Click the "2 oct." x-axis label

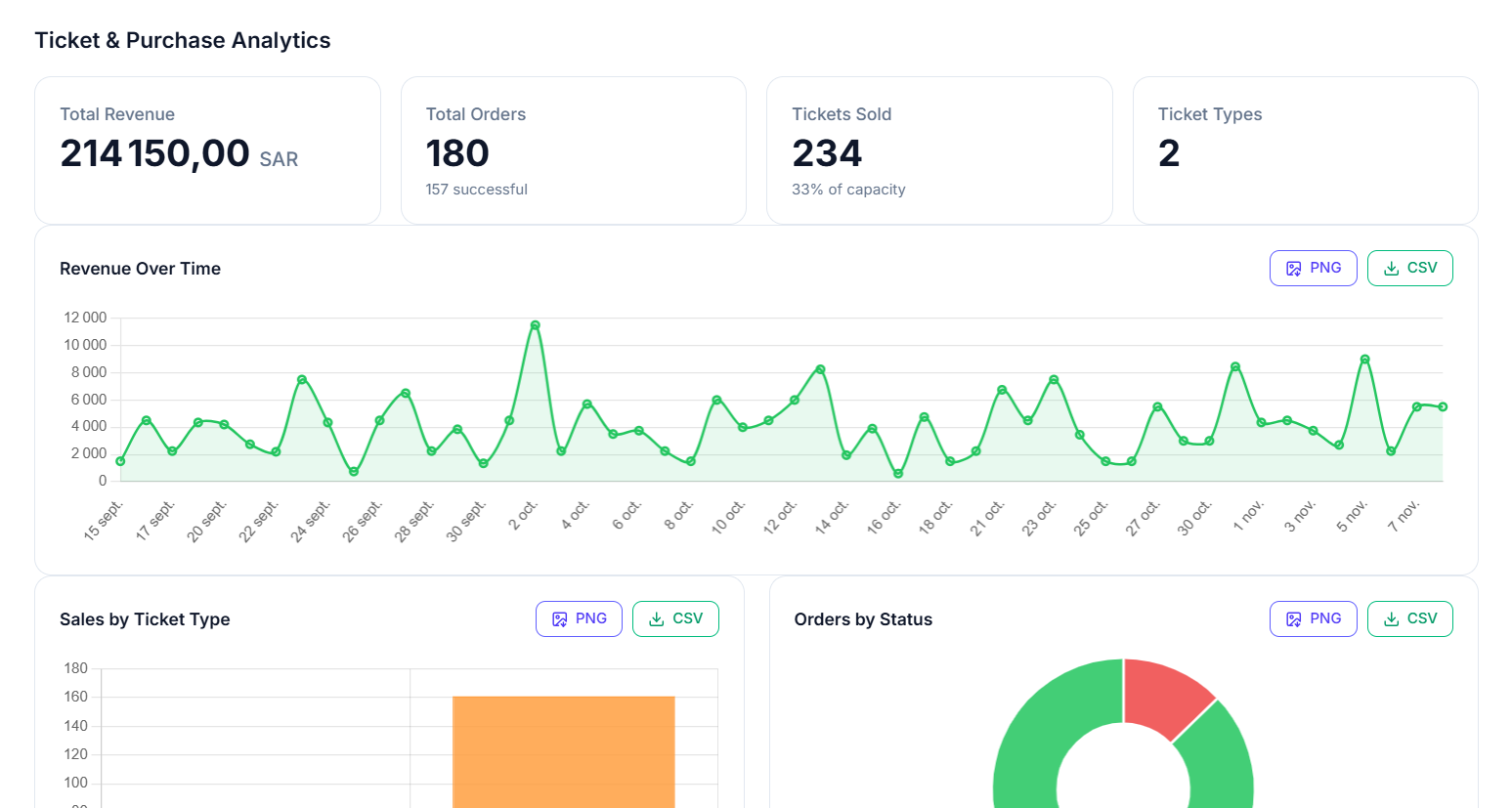click(523, 515)
